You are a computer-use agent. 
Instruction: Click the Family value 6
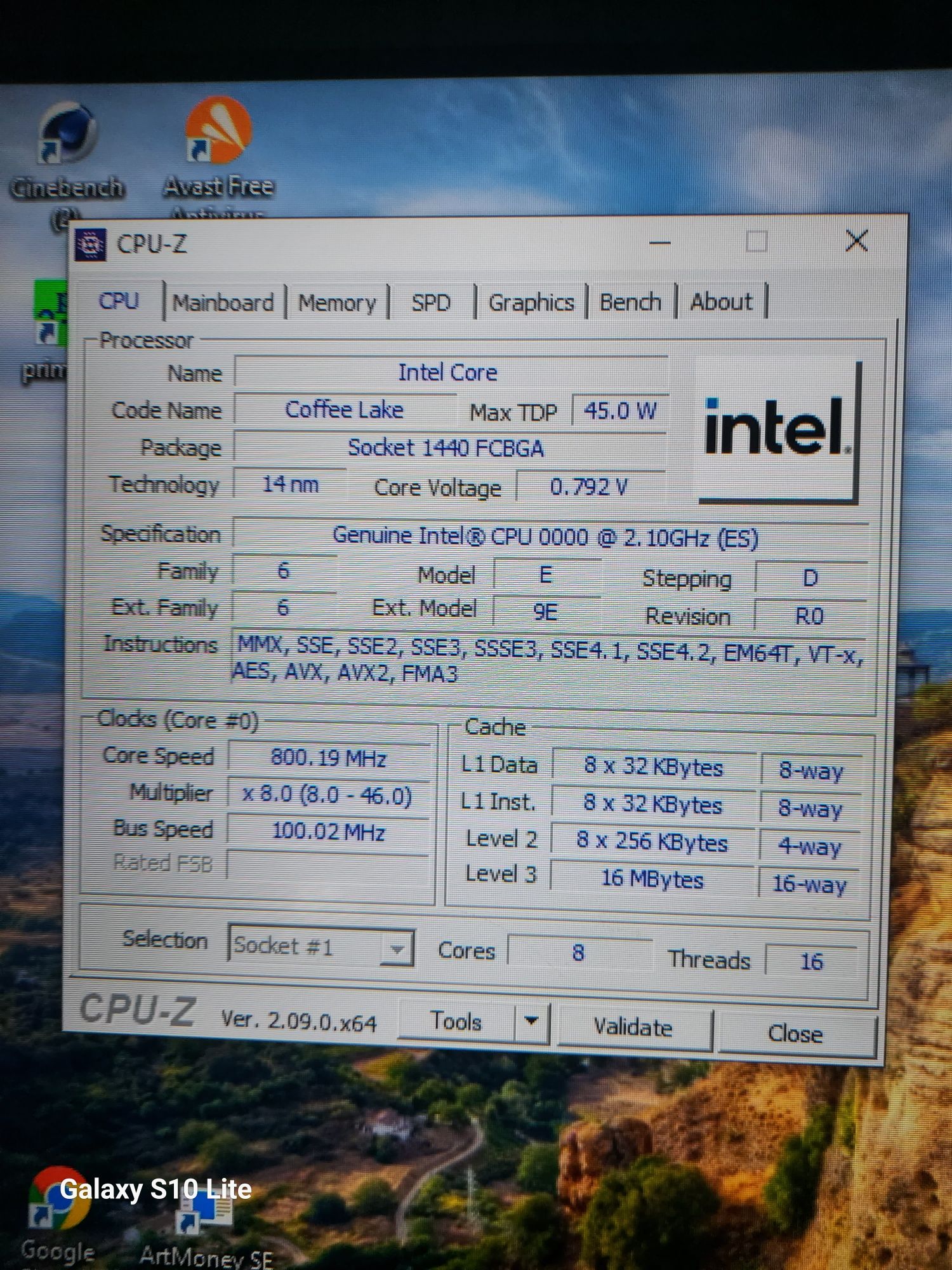(x=284, y=571)
